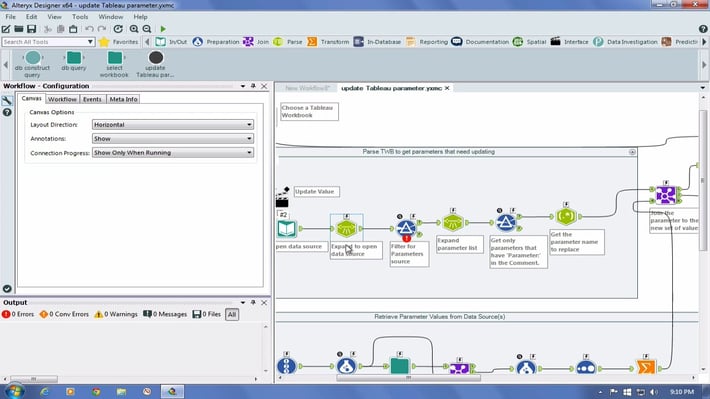
Task: Filter output by 0 Messages
Action: pos(165,314)
